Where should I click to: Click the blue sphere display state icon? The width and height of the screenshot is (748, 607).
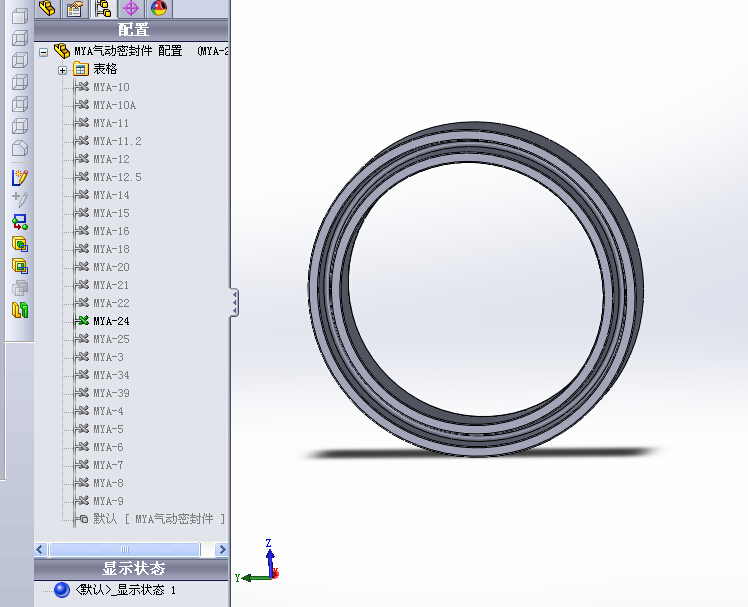tap(62, 590)
